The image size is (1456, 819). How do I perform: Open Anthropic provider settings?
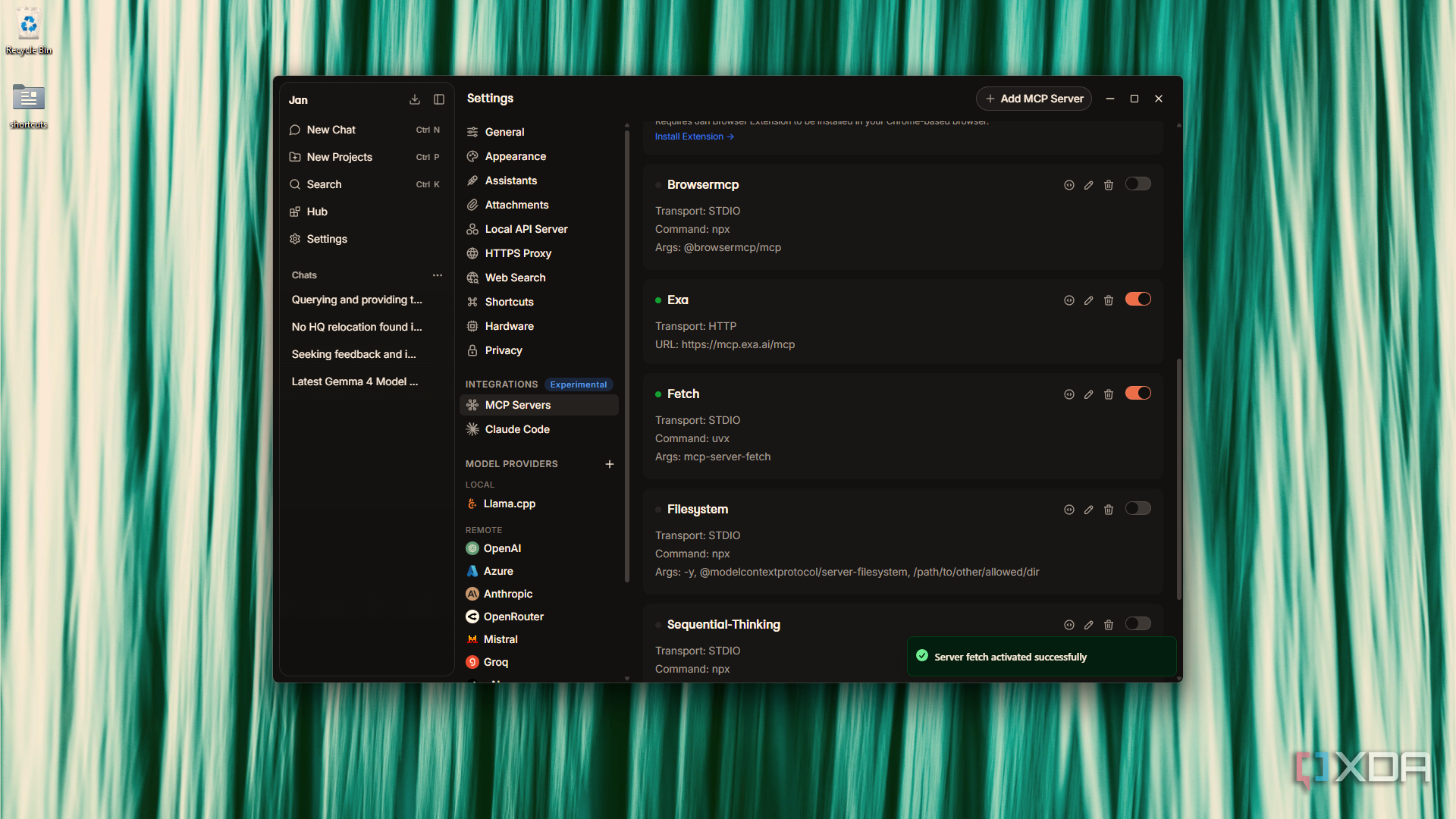pos(539,594)
